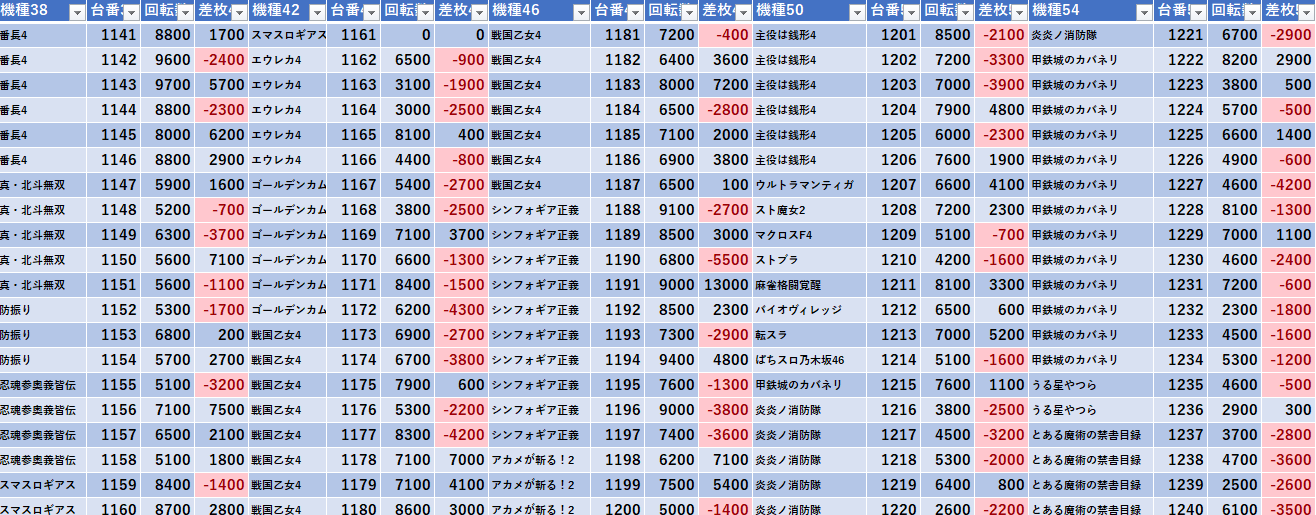This screenshot has width=1316, height=515.
Task: Select the ストブラ cell
Action: pyautogui.click(x=810, y=260)
